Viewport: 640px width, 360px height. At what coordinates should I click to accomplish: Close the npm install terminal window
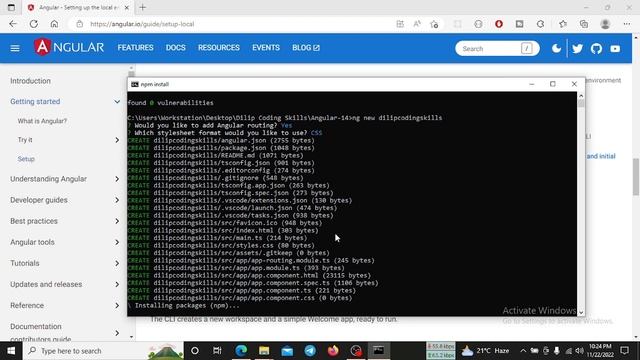(x=574, y=84)
